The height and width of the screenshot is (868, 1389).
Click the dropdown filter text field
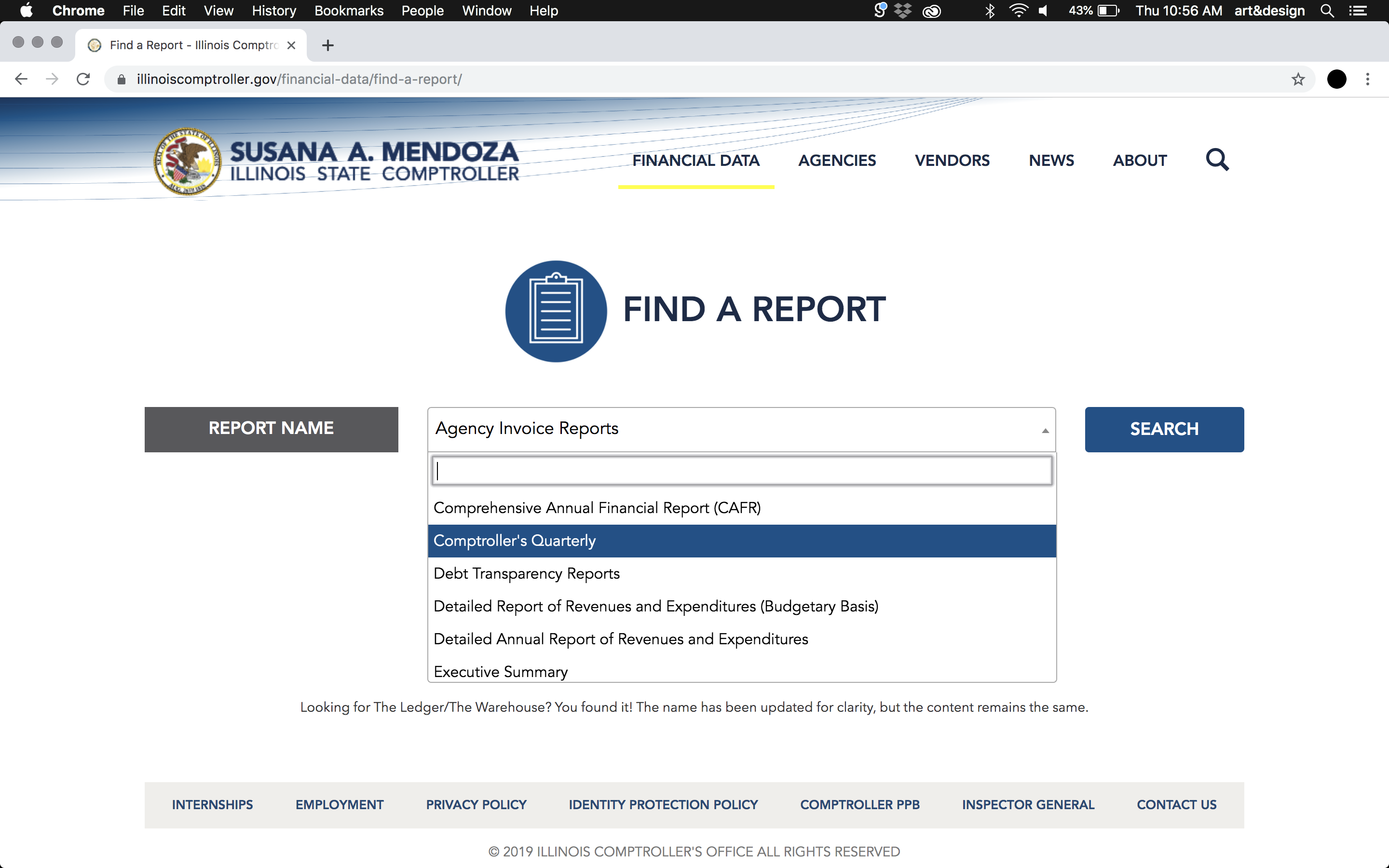point(742,471)
